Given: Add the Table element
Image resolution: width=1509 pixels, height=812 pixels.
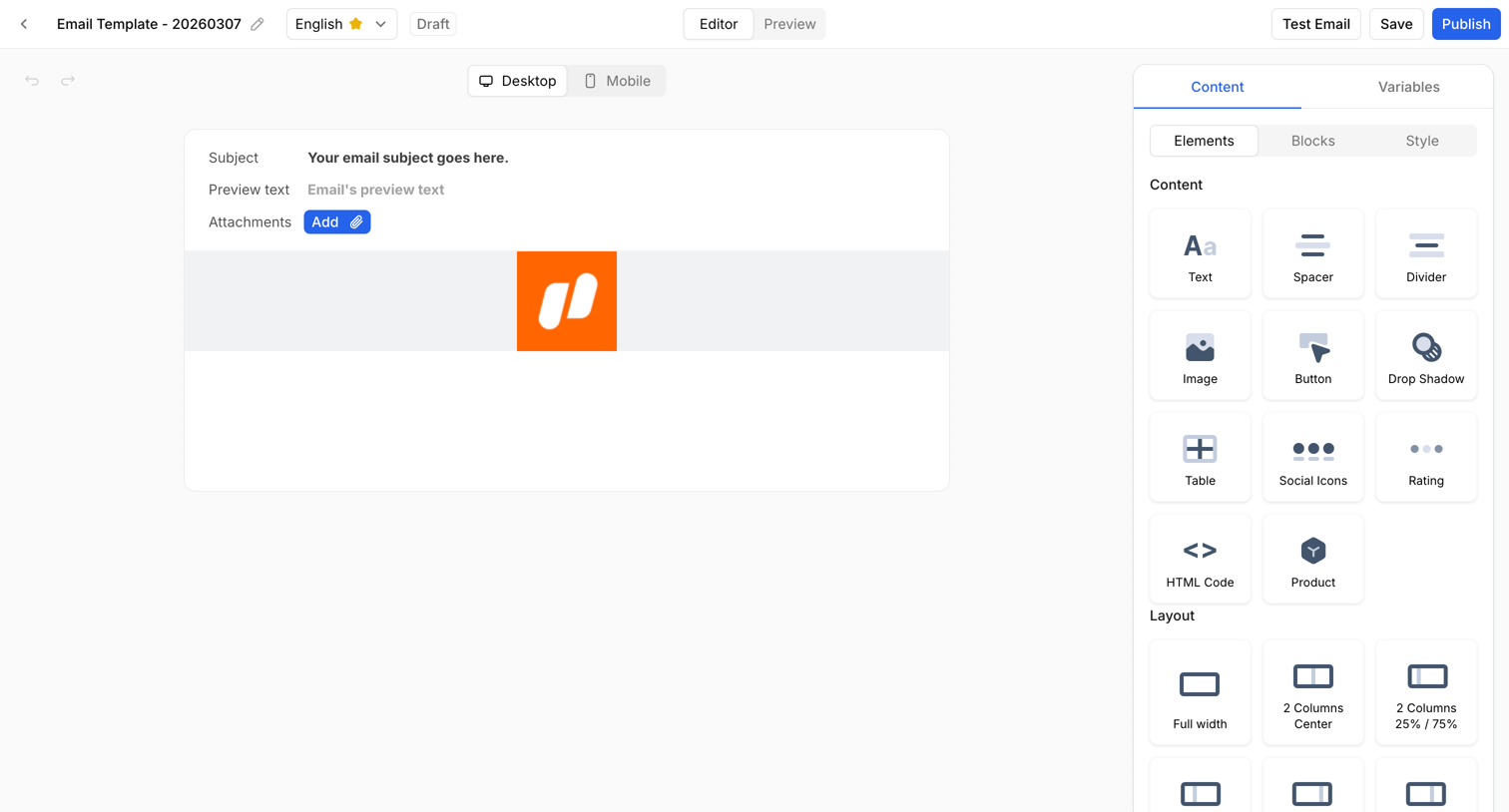Looking at the screenshot, I should [x=1200, y=458].
